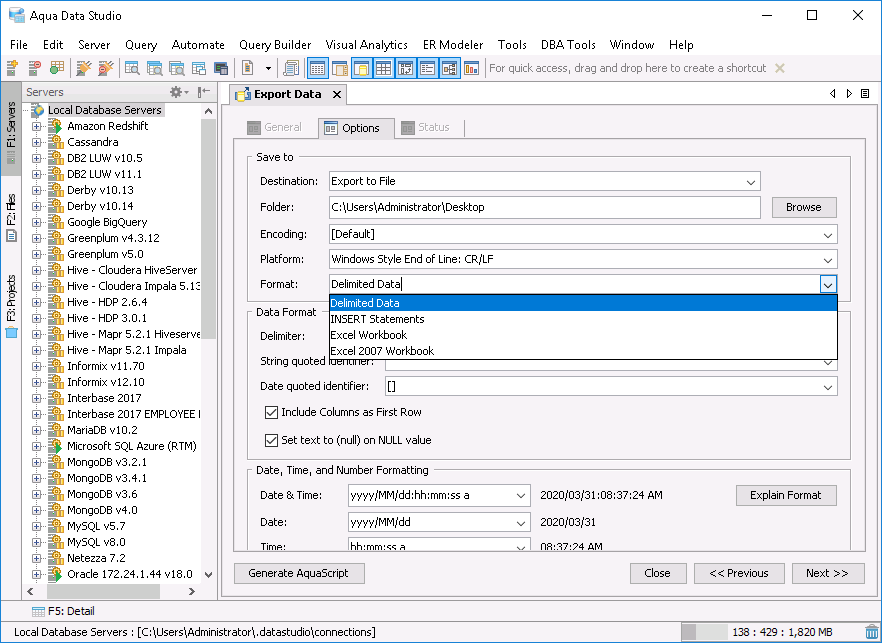Open the Date format dropdown
The image size is (882, 643).
(521, 523)
